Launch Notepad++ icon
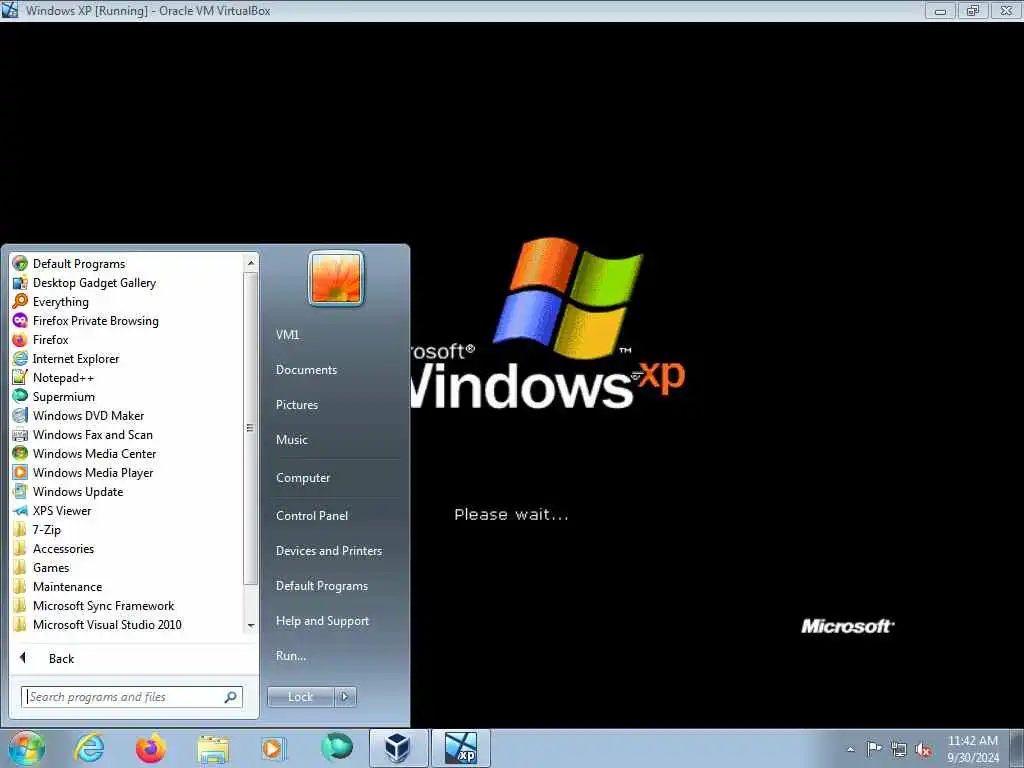Viewport: 1024px width, 768px height. pos(20,377)
